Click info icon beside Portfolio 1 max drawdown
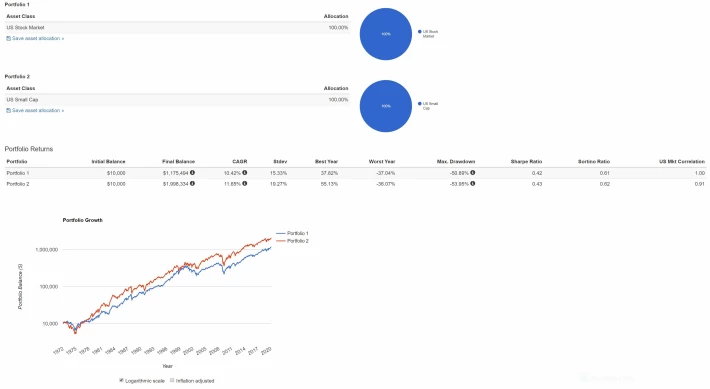 coord(473,173)
